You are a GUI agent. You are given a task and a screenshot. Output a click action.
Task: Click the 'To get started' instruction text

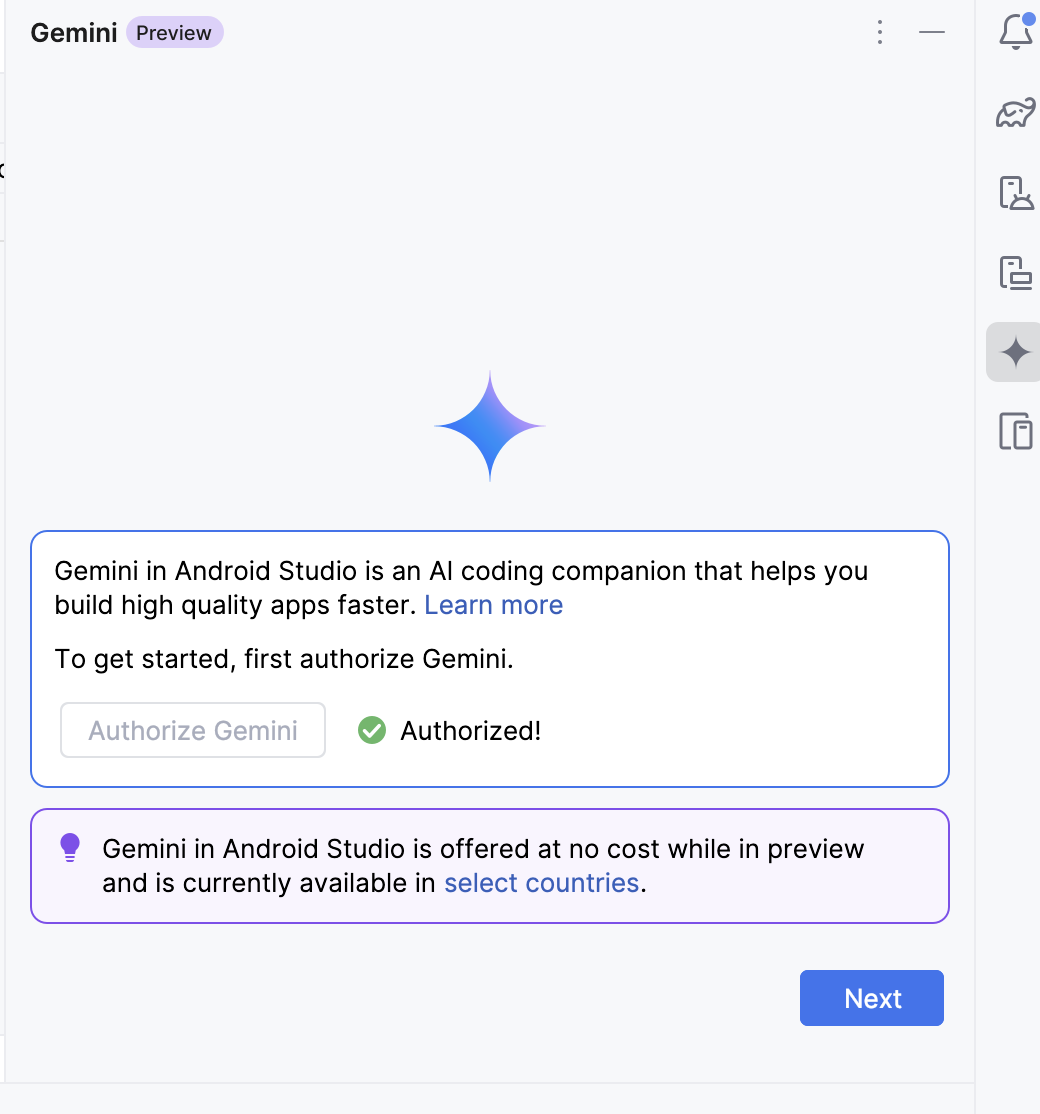284,659
